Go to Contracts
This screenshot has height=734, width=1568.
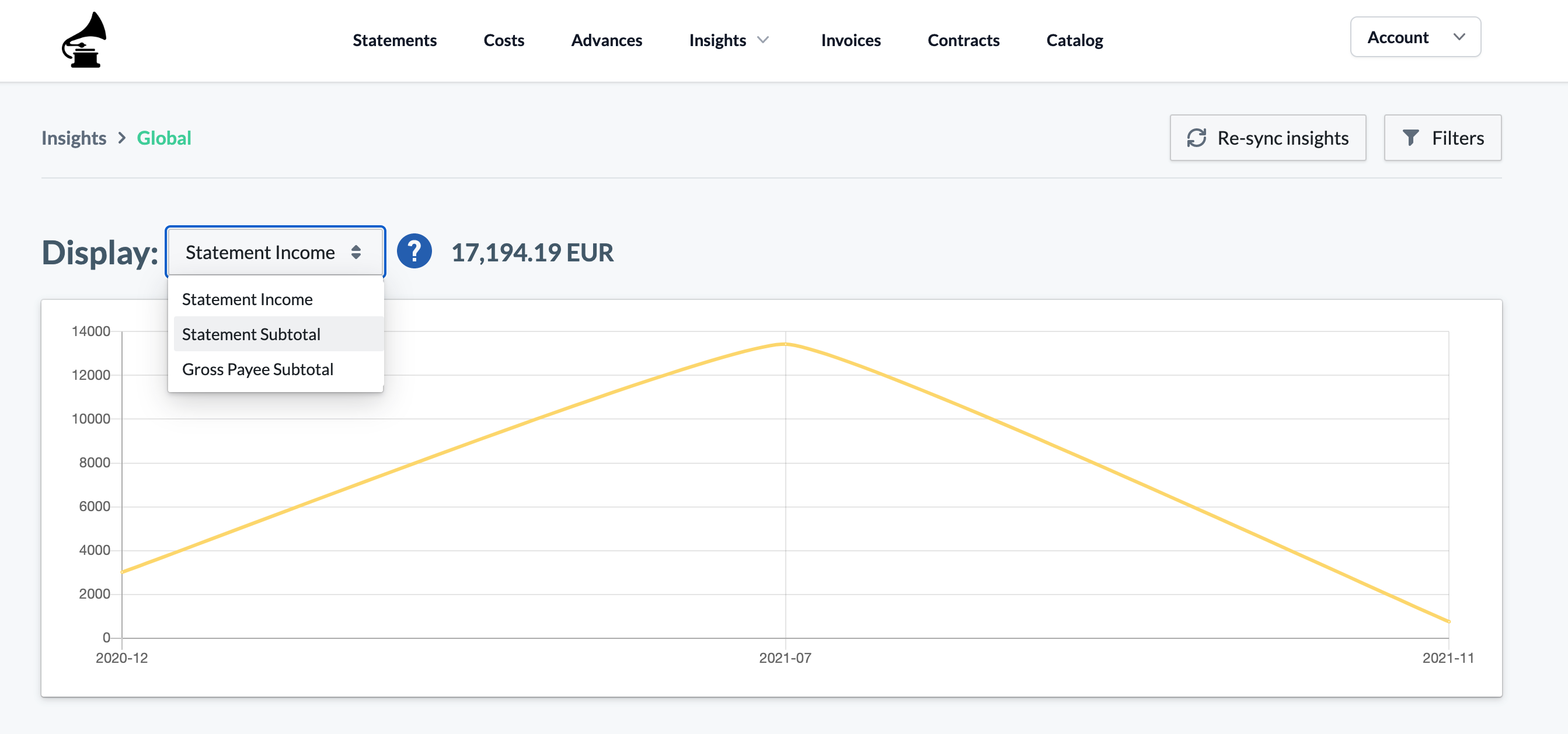963,40
